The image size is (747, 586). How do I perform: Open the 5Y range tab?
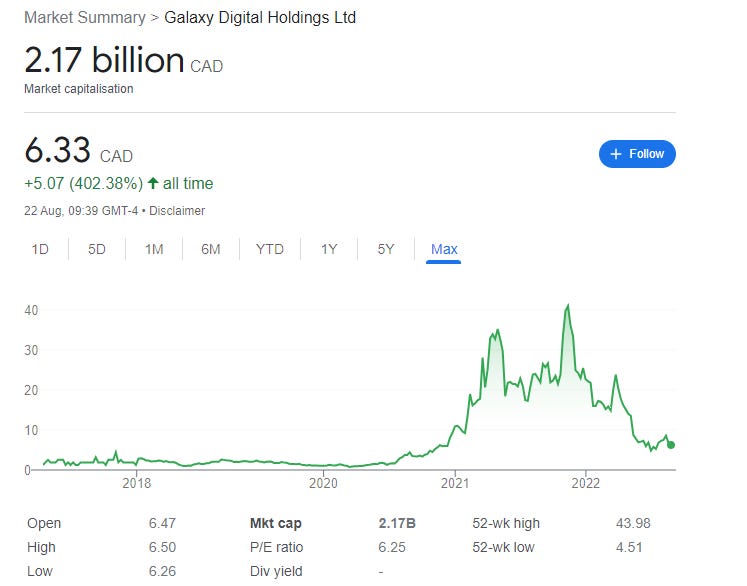(x=386, y=249)
